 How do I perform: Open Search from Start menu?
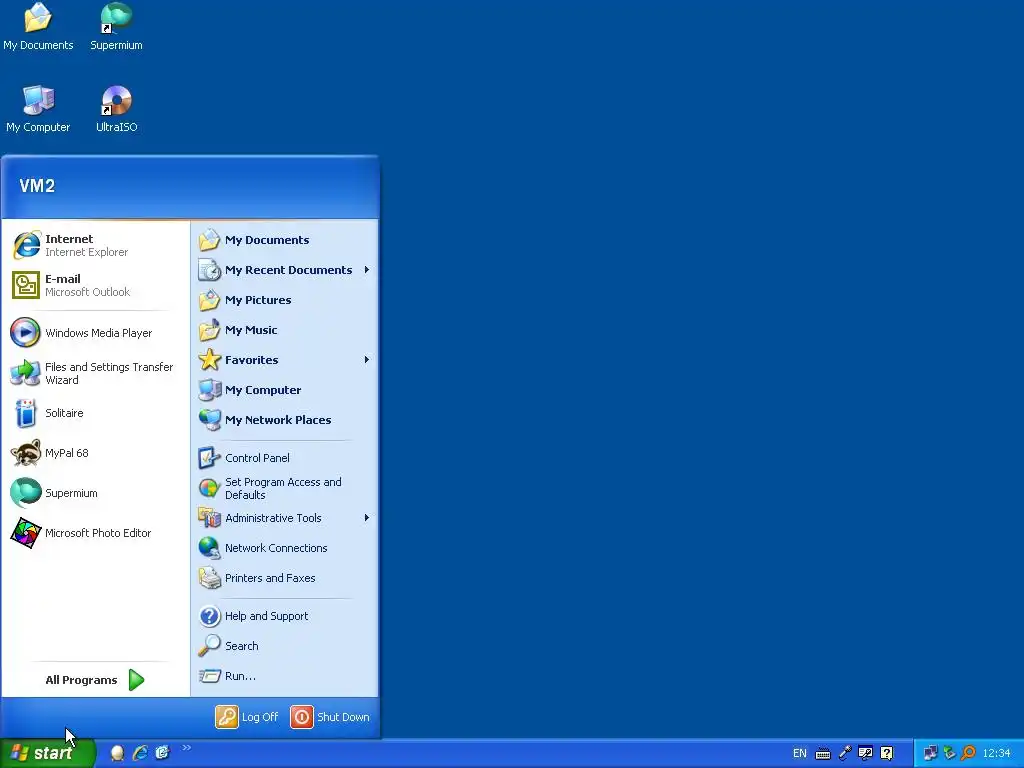pos(285,646)
